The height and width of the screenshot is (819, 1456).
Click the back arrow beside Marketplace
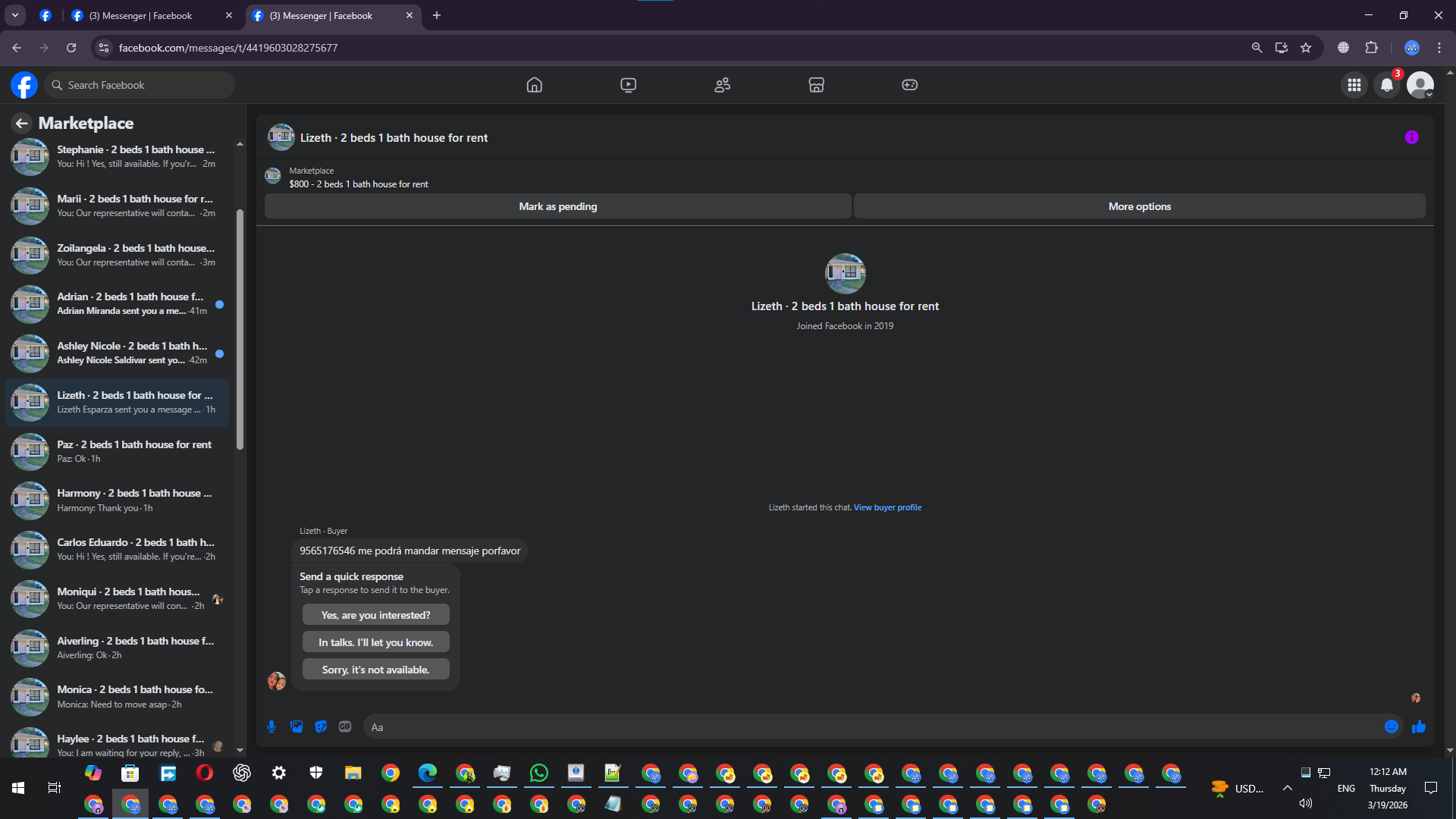21,123
